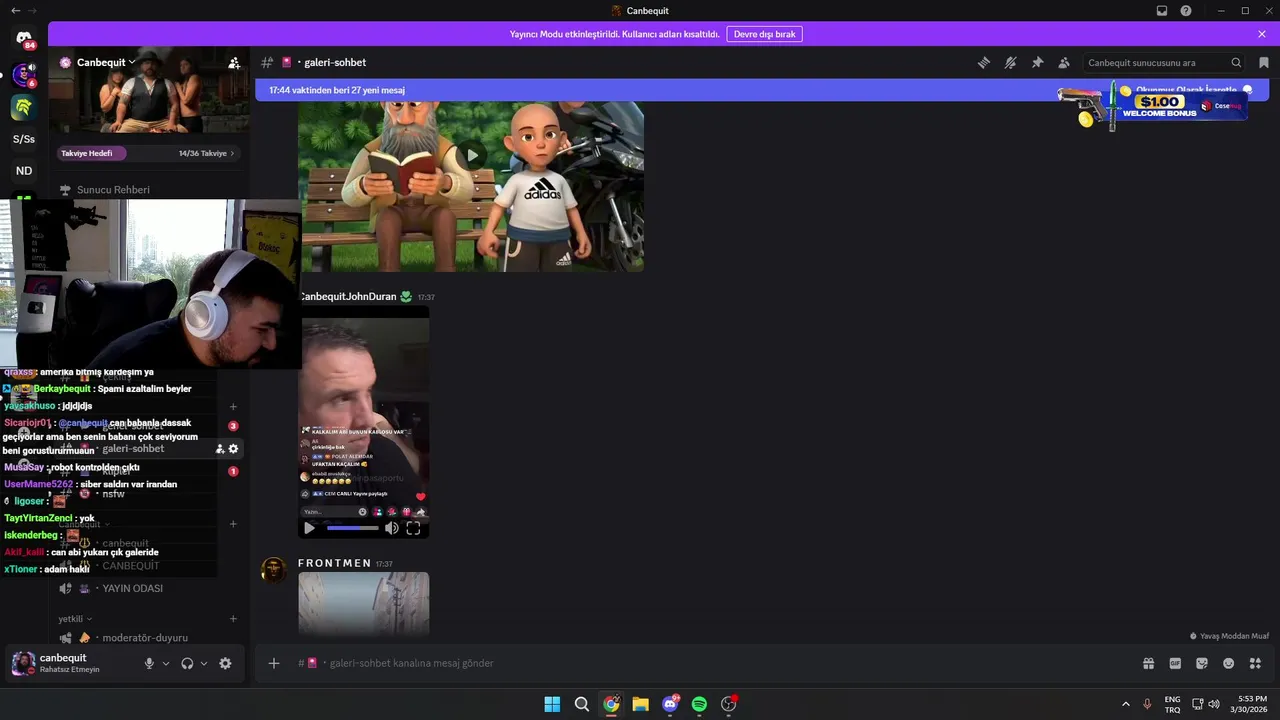
Task: Open the inbox bookmark icon at top right
Action: pos(1264,62)
